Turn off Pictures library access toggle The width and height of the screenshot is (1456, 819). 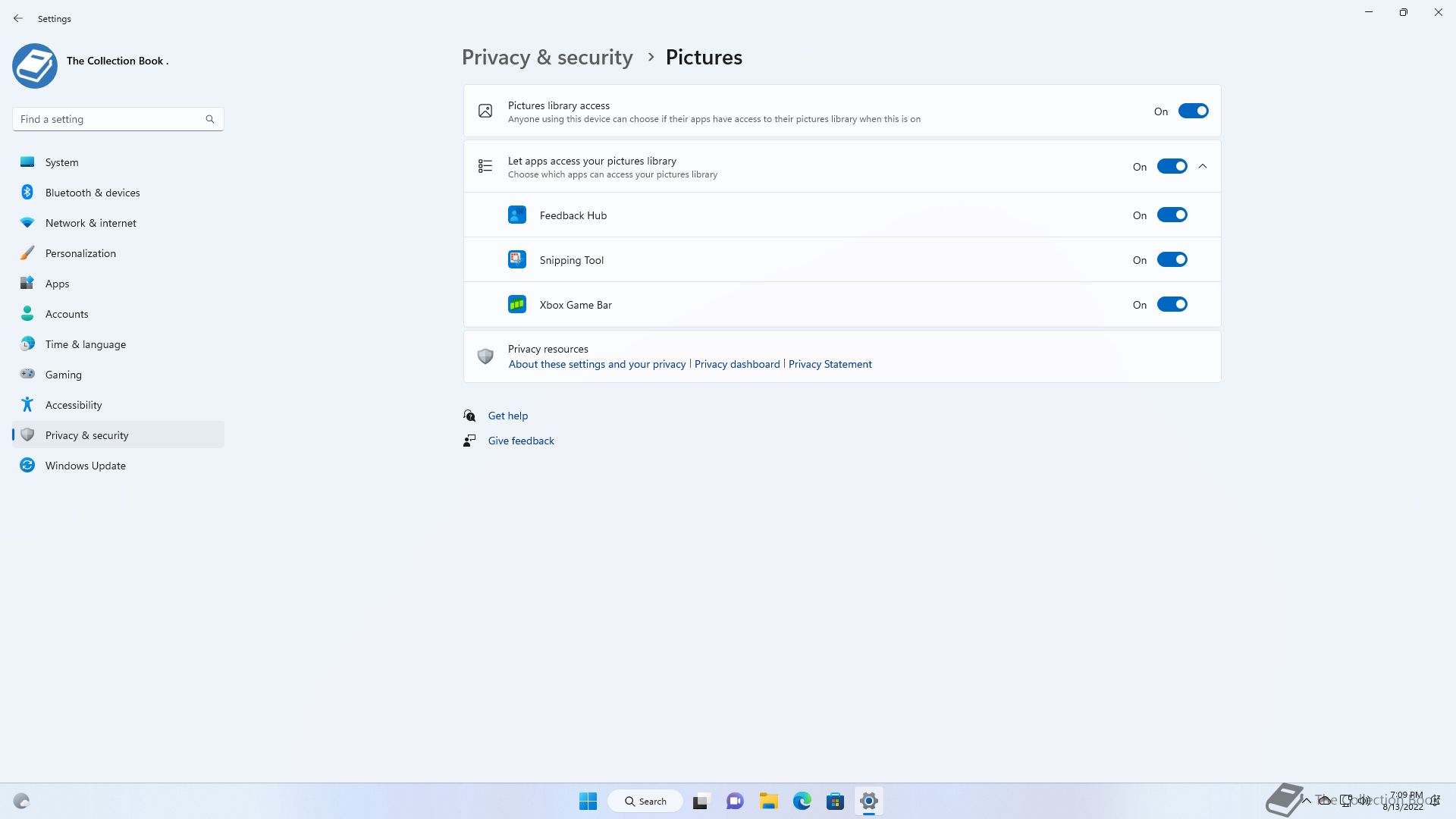coord(1193,111)
